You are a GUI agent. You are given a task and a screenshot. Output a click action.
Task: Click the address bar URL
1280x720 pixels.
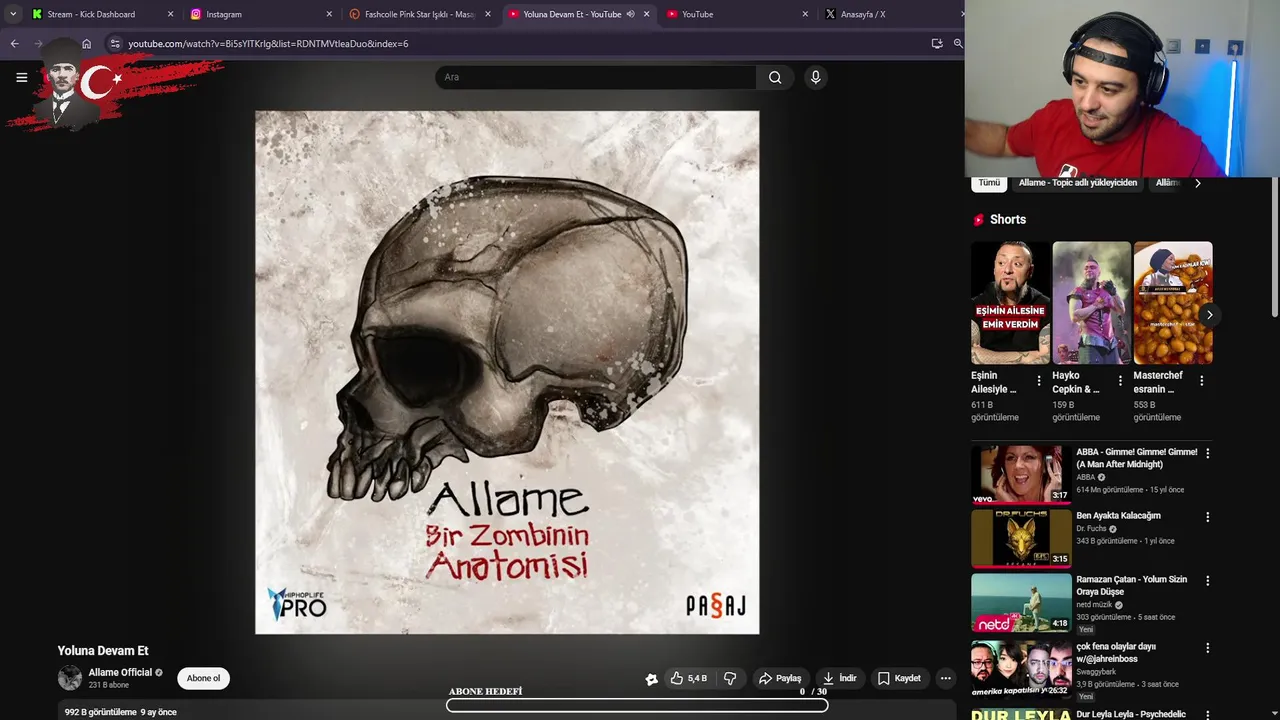coord(268,44)
